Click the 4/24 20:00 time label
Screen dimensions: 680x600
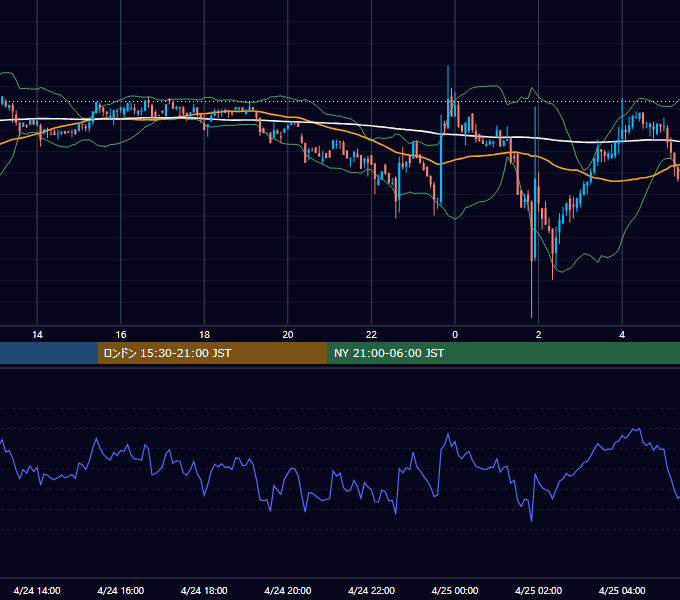pyautogui.click(x=288, y=590)
